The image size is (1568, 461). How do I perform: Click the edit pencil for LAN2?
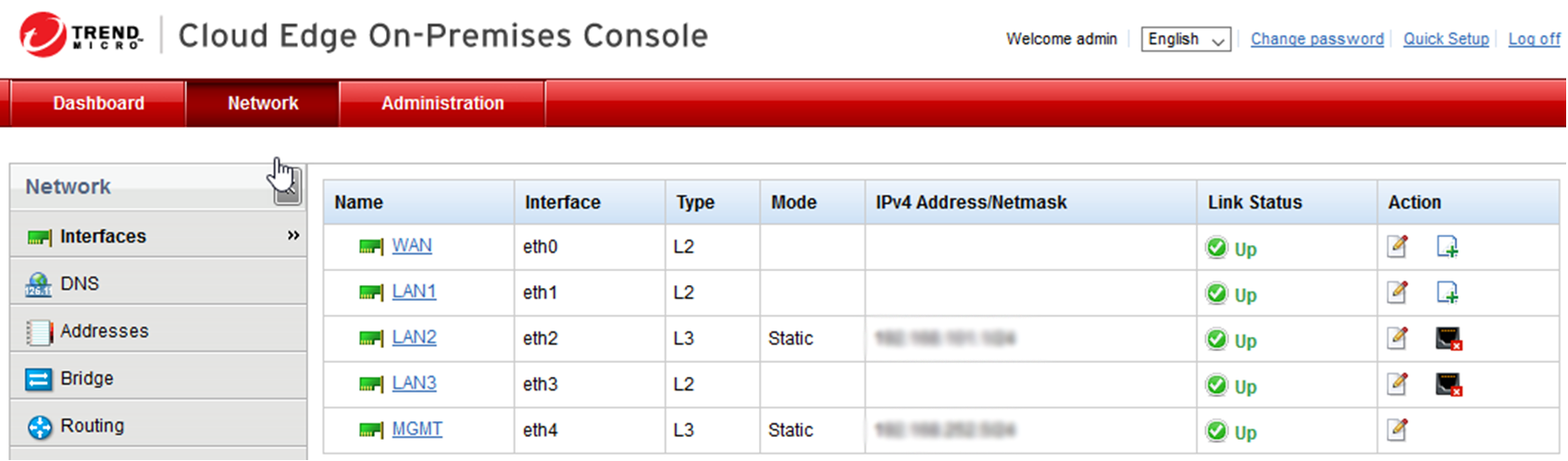click(x=1397, y=338)
